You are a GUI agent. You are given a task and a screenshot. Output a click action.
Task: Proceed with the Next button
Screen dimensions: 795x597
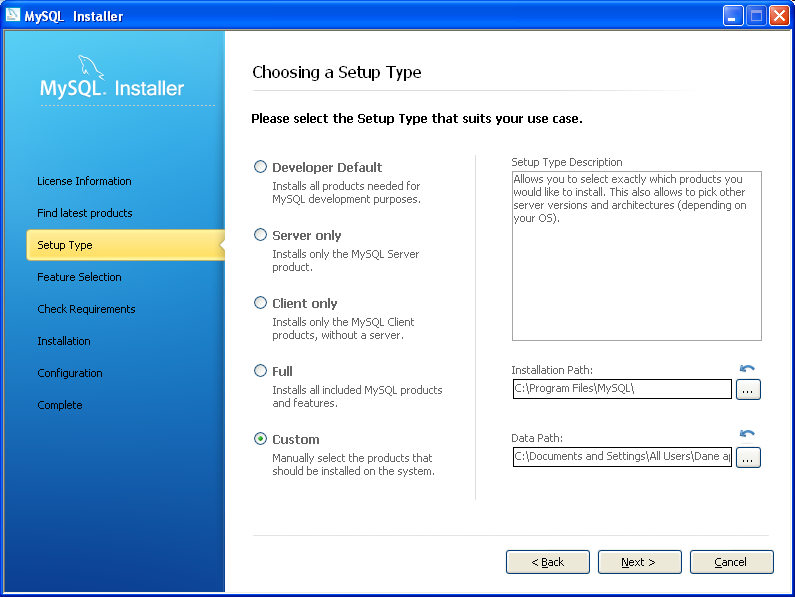639,562
